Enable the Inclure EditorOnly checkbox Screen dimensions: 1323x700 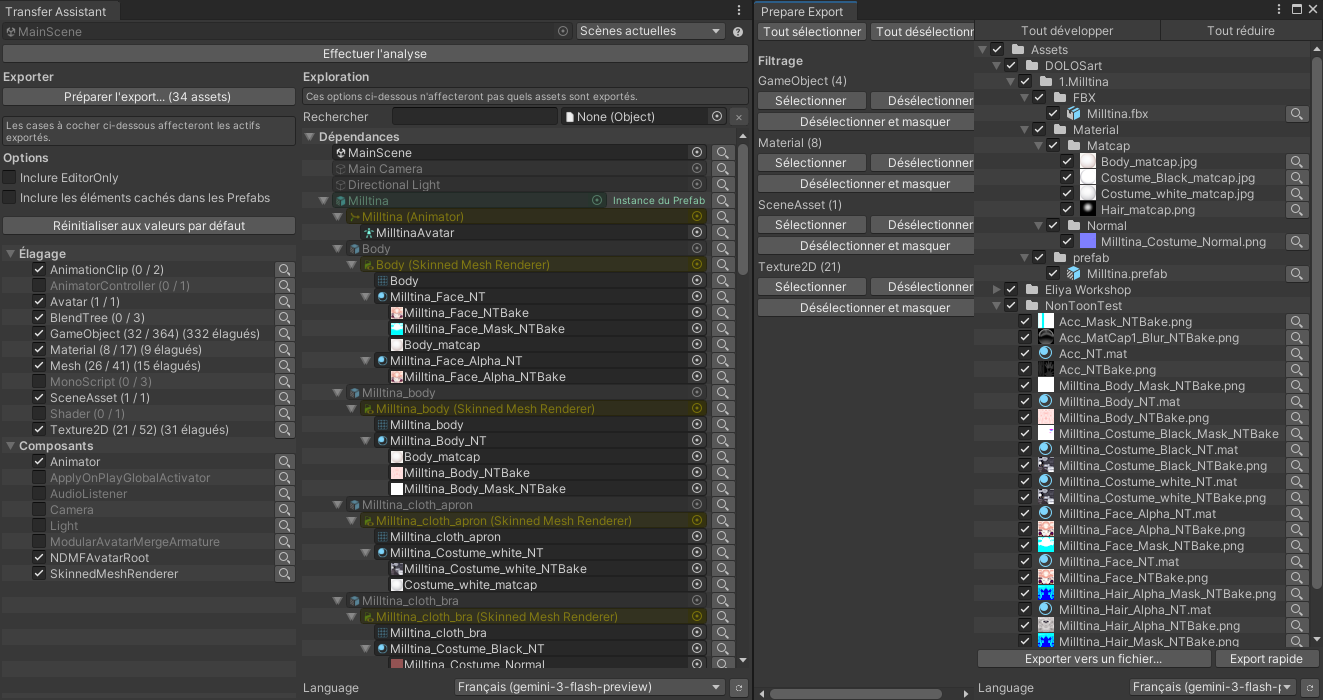click(x=10, y=178)
